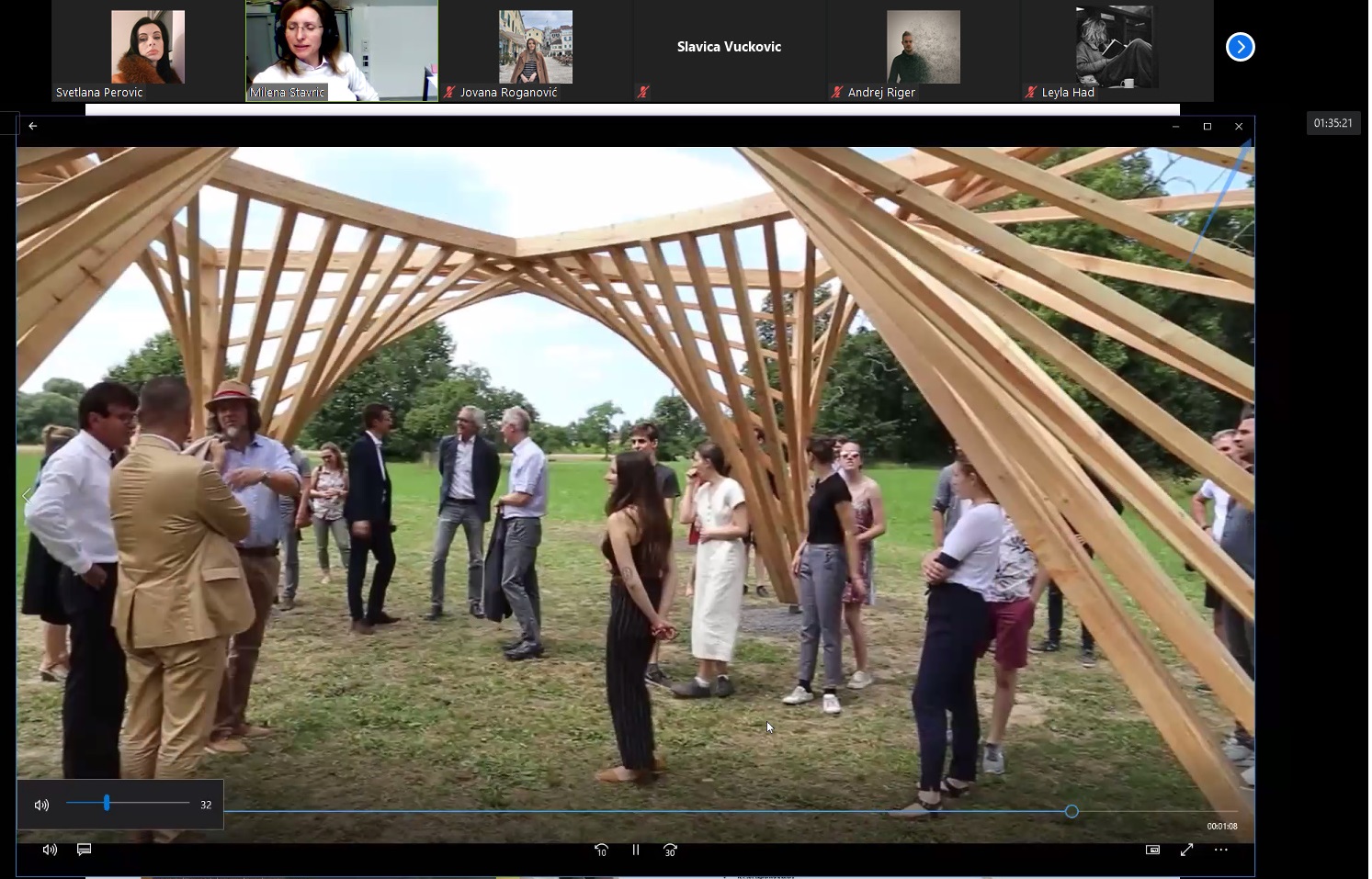Open the More options ellipsis menu
Viewport: 1372px width, 879px height.
(x=1220, y=850)
